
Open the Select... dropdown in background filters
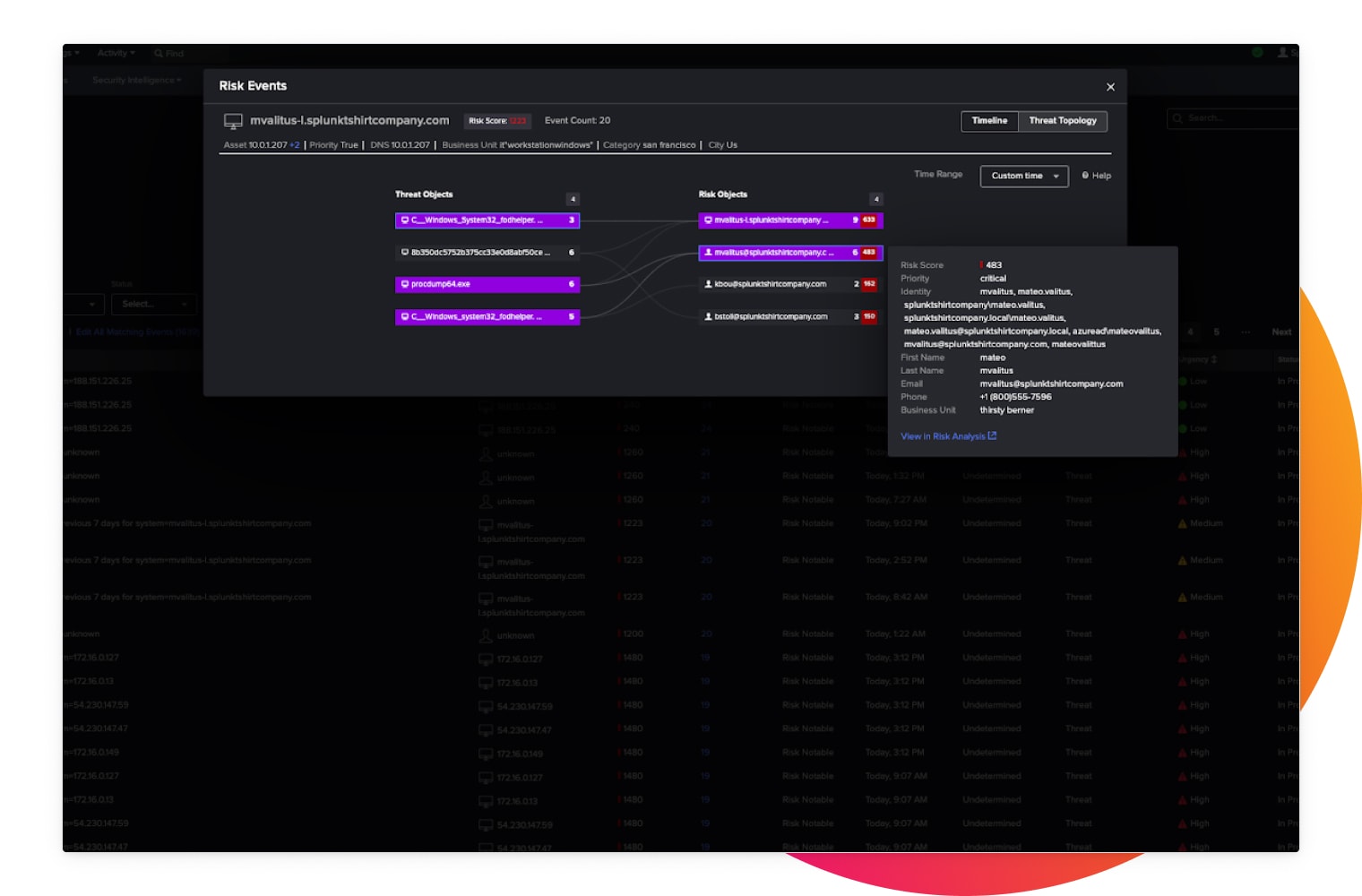point(153,305)
